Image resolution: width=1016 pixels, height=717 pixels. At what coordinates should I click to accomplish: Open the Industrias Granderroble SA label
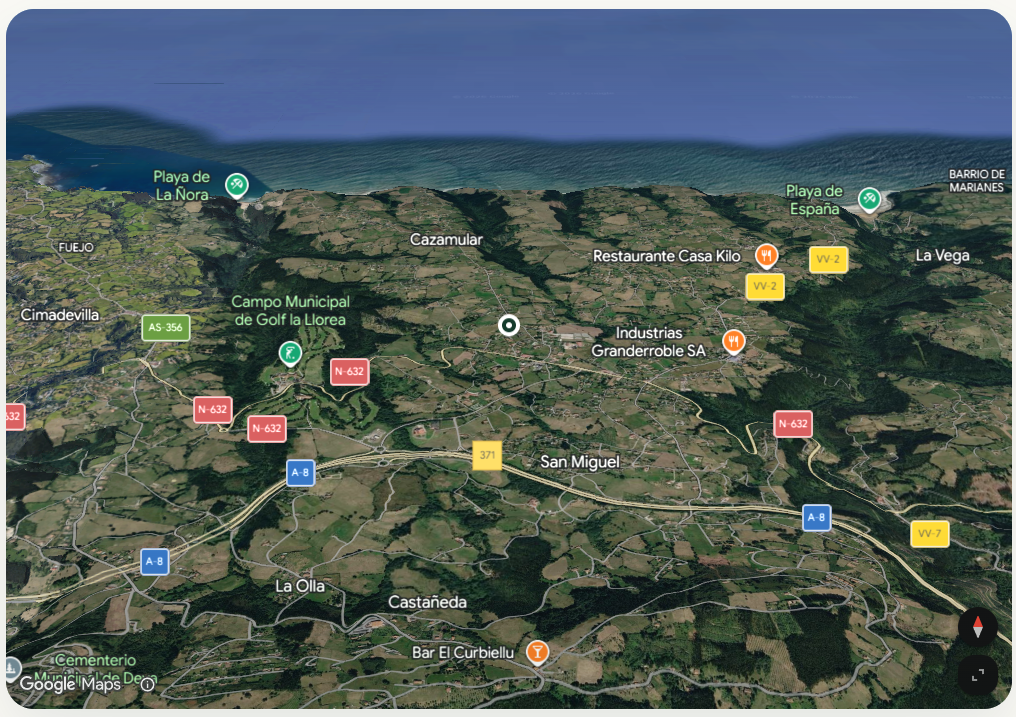[x=648, y=342]
